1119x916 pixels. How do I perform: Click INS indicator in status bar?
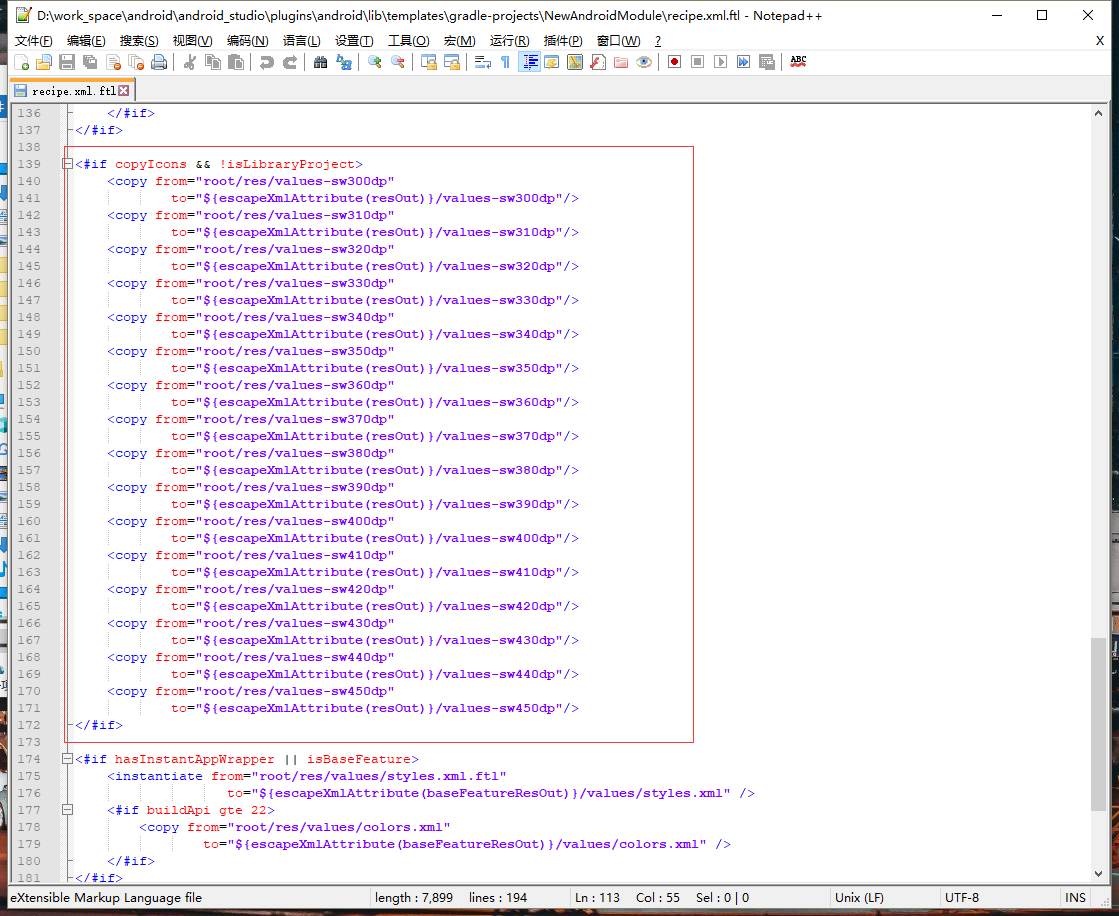pos(1075,898)
